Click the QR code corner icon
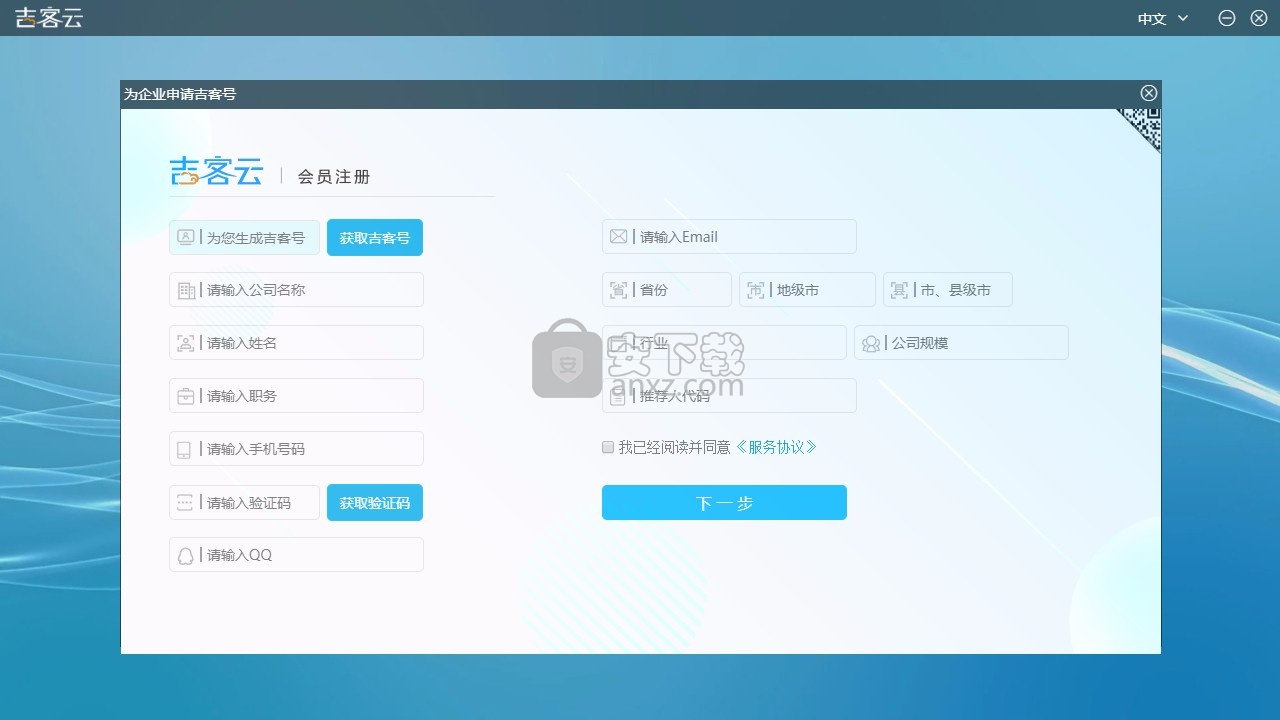The image size is (1280, 720). pyautogui.click(x=1143, y=127)
